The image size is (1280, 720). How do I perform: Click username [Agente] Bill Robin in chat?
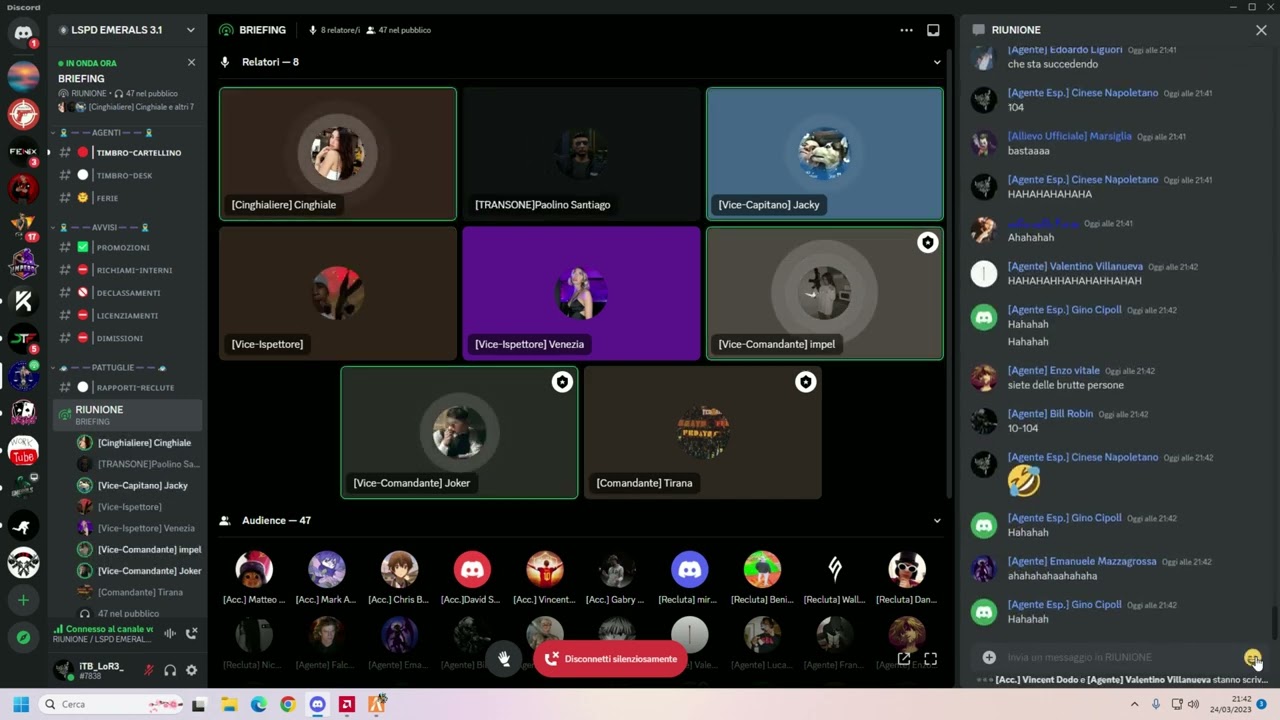[1050, 414]
